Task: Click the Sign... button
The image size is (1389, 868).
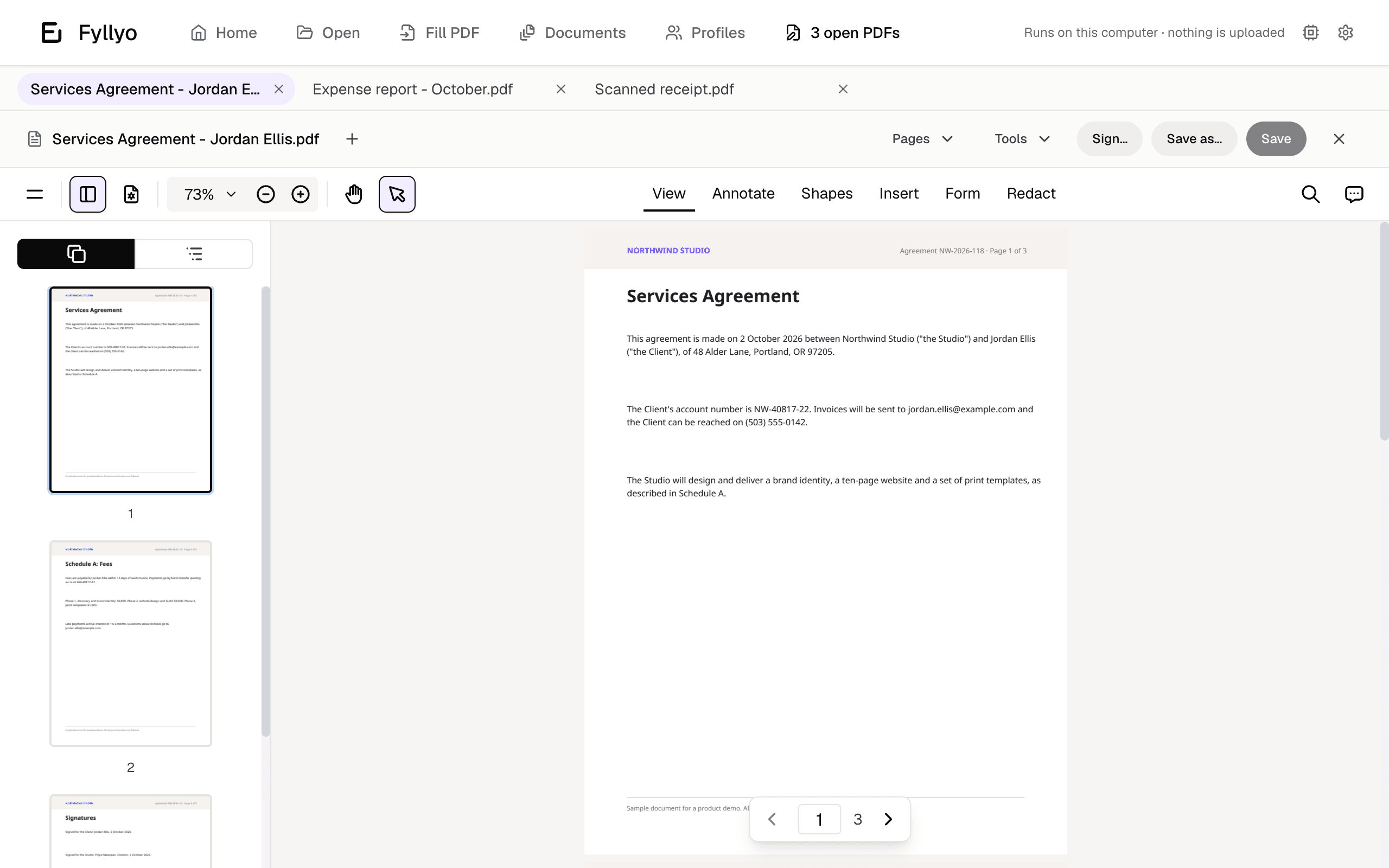Action: click(x=1110, y=139)
